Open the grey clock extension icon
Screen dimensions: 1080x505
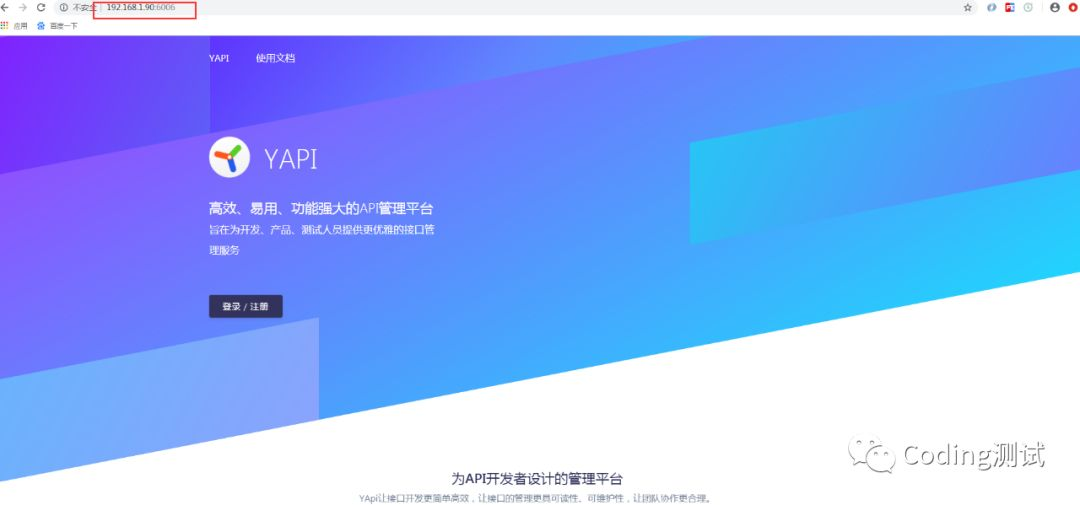1028,8
